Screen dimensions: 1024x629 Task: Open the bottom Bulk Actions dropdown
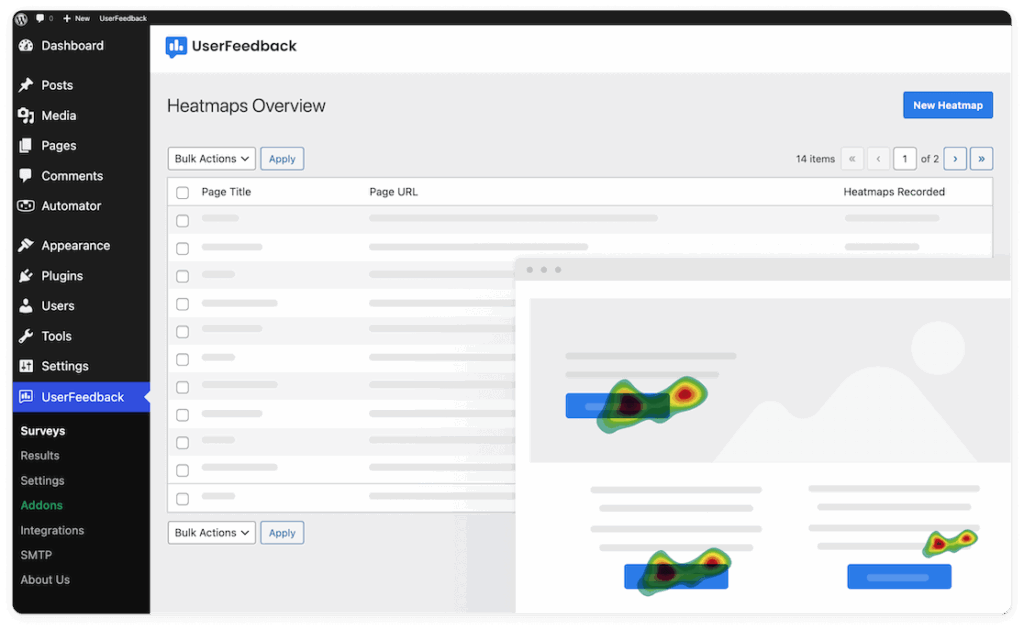(211, 532)
